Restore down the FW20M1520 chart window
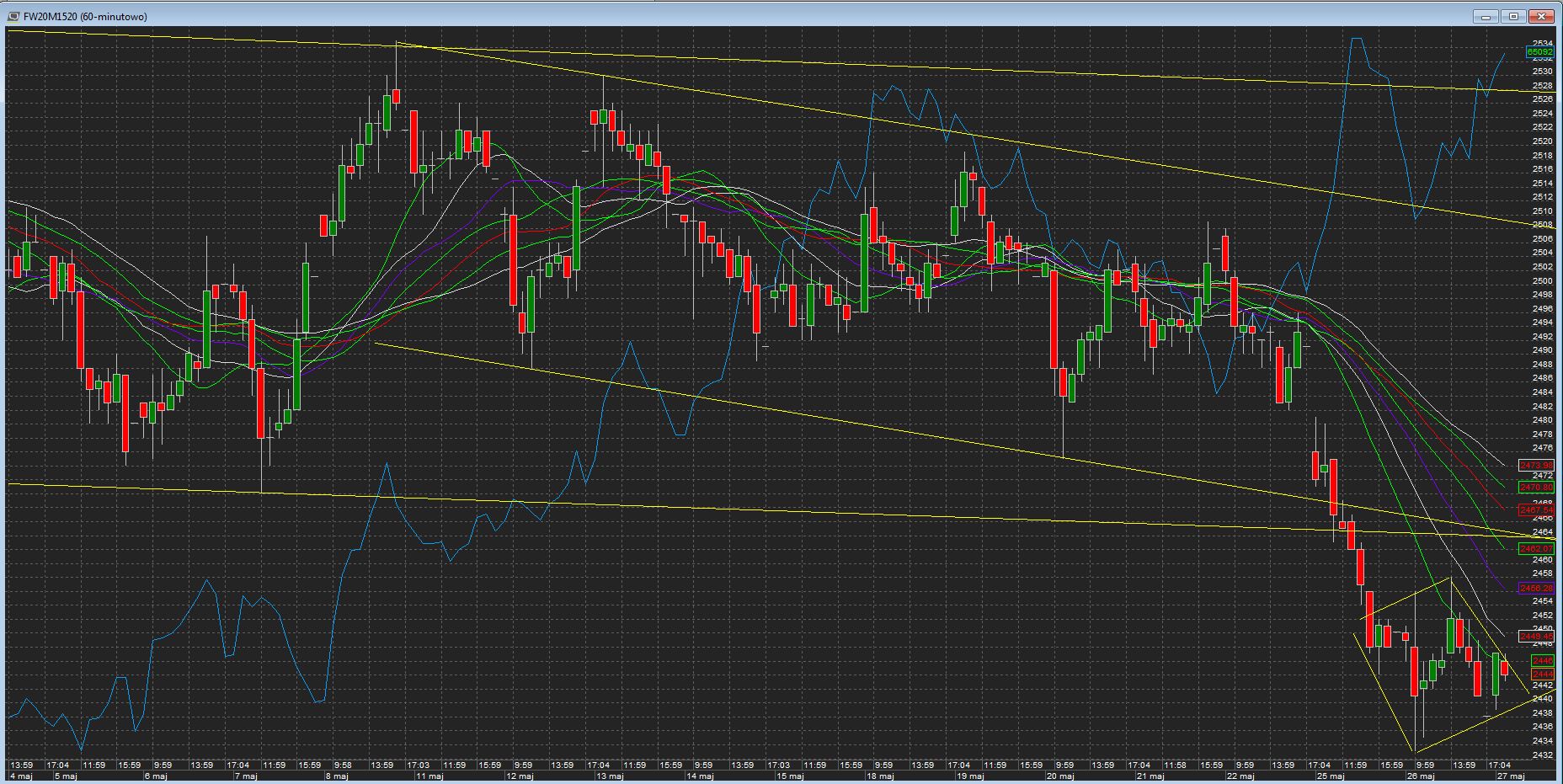The width and height of the screenshot is (1563, 784). 1514,16
